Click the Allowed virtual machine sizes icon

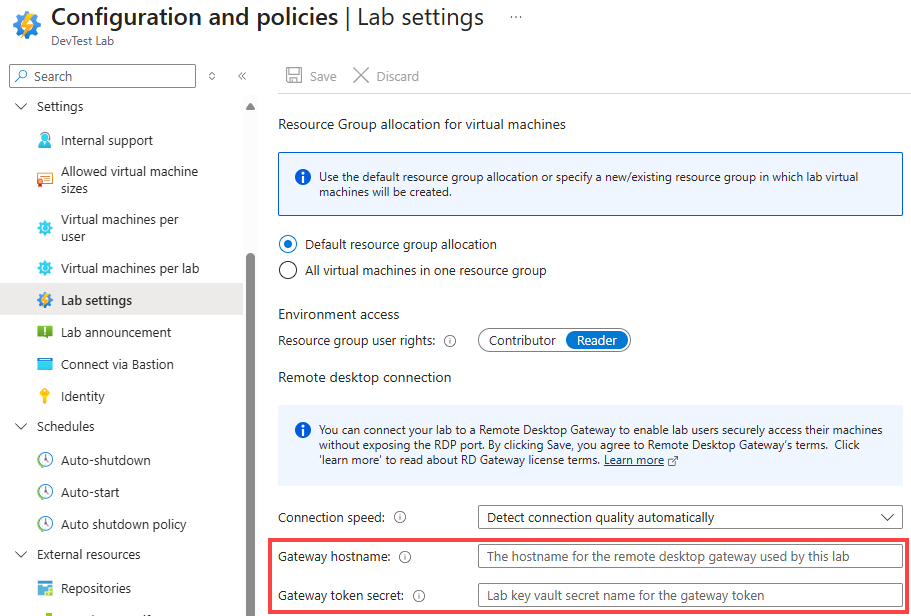pos(45,180)
